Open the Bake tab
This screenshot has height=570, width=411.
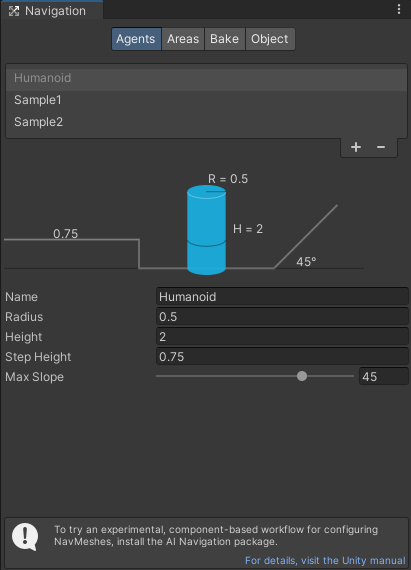(225, 39)
